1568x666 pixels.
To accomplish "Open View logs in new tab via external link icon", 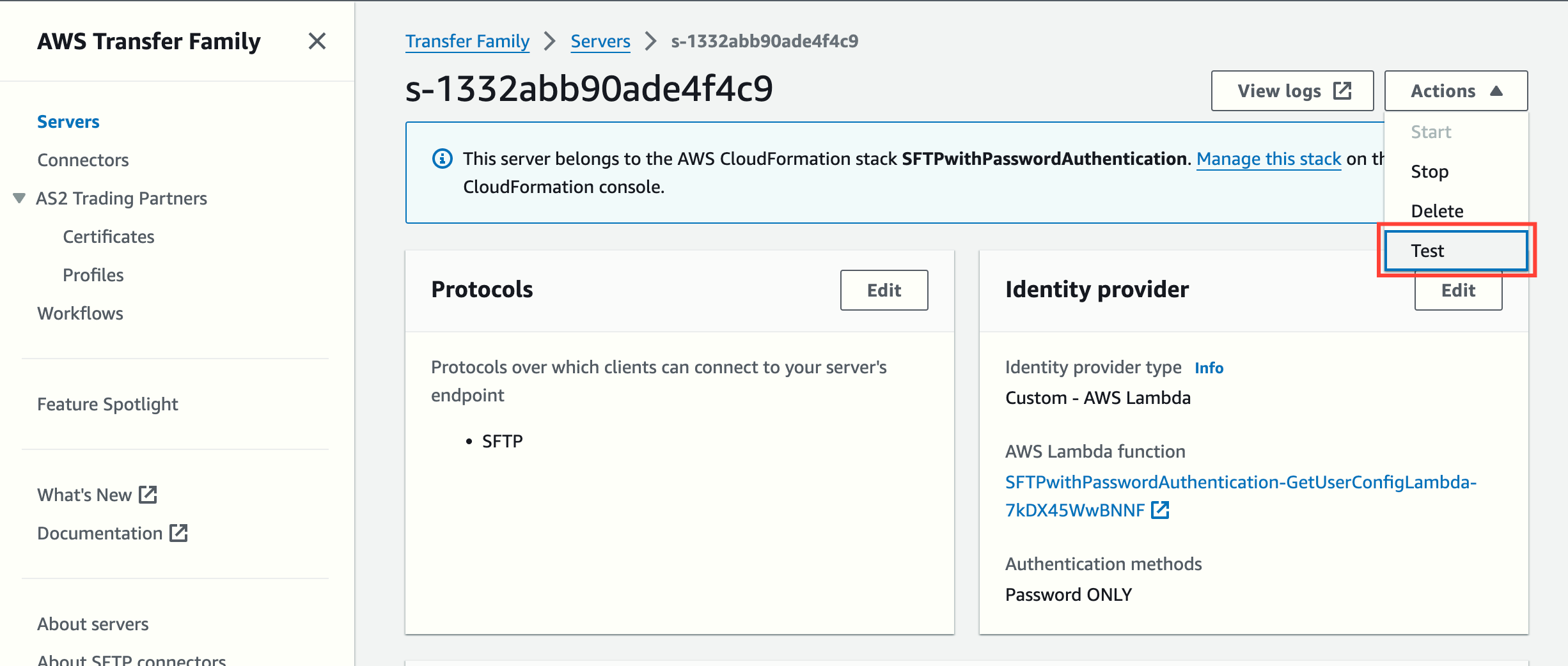I will pyautogui.click(x=1343, y=90).
